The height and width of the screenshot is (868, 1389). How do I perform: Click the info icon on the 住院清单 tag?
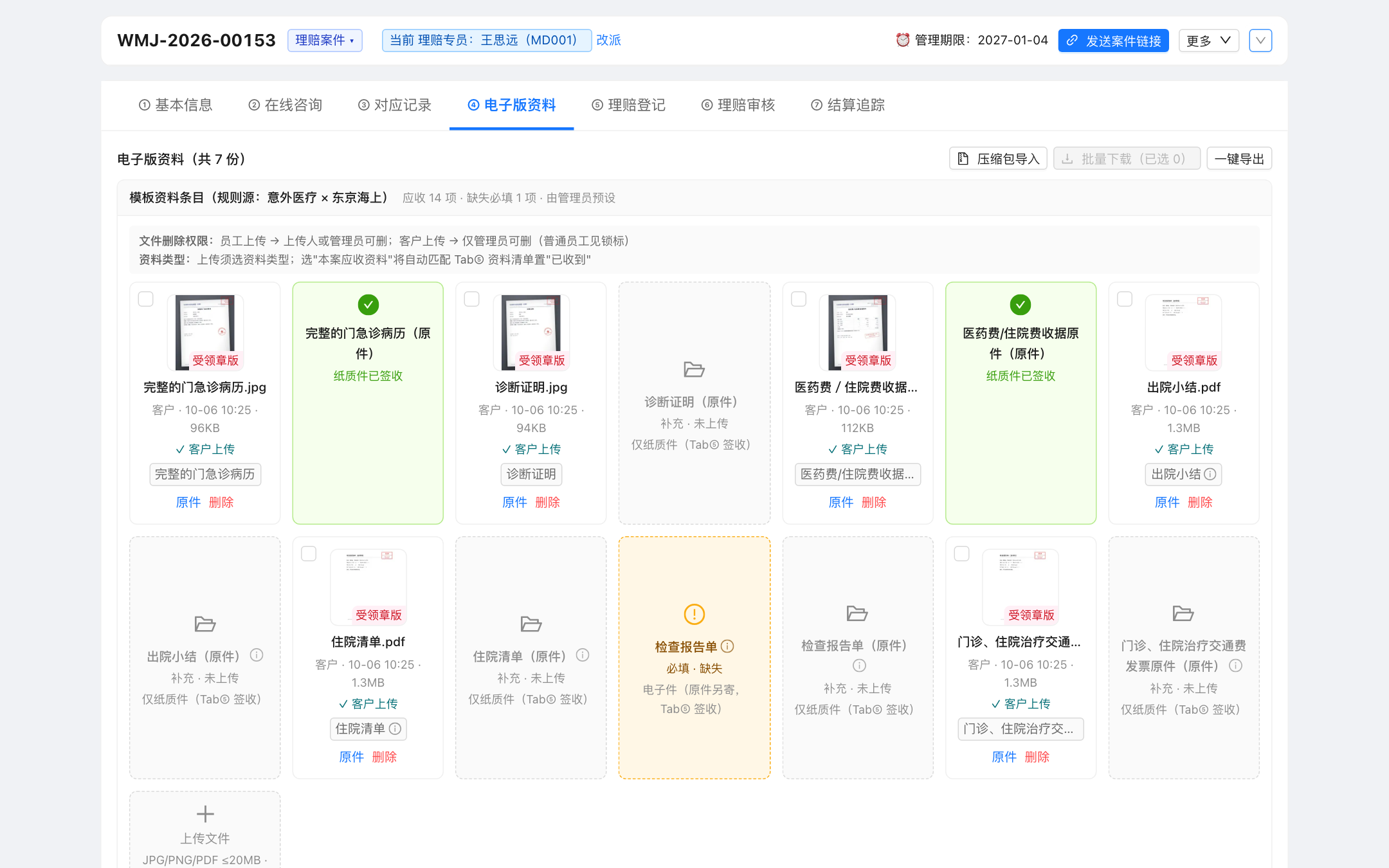point(395,728)
